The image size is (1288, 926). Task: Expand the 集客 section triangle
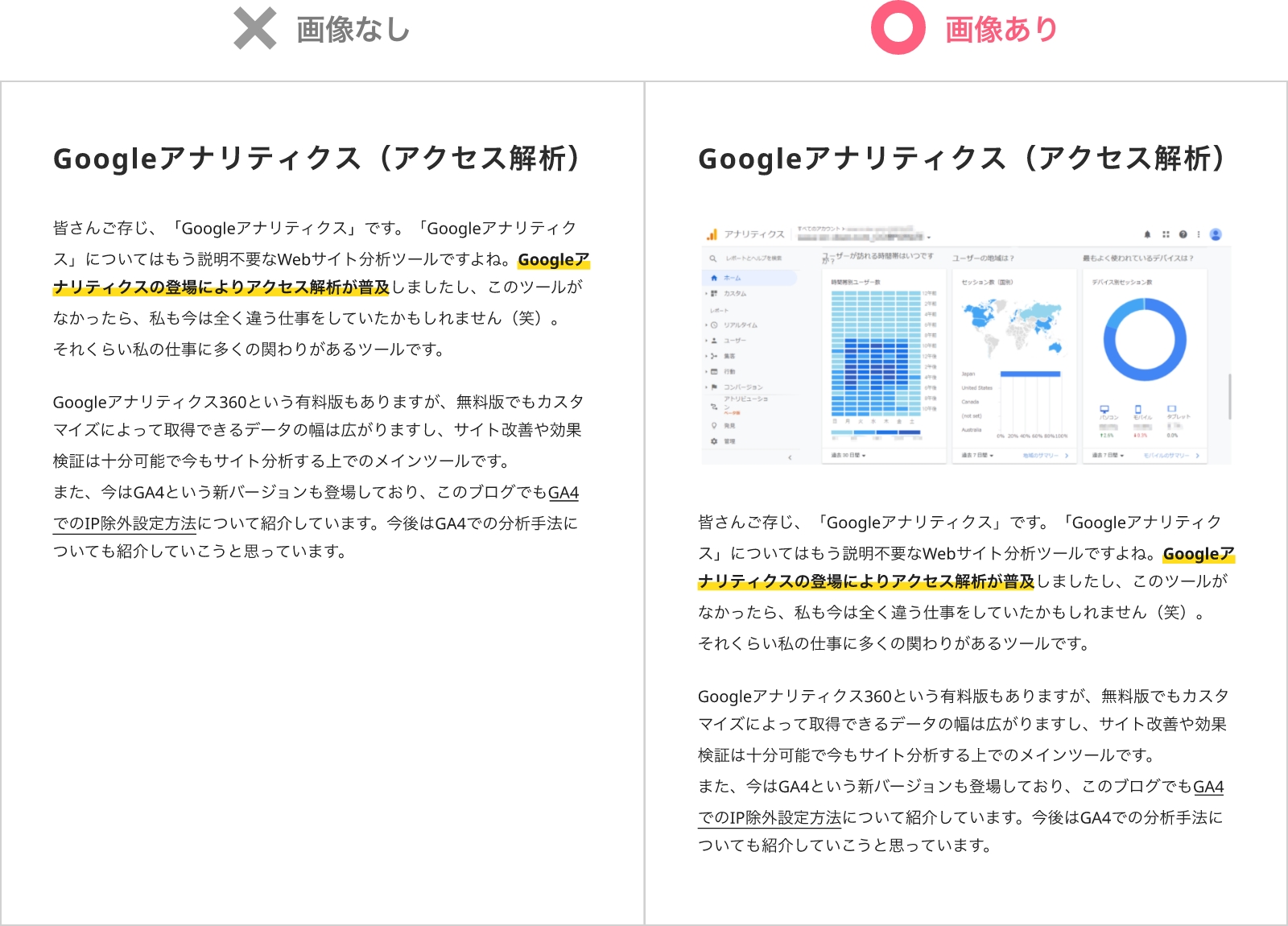point(706,356)
